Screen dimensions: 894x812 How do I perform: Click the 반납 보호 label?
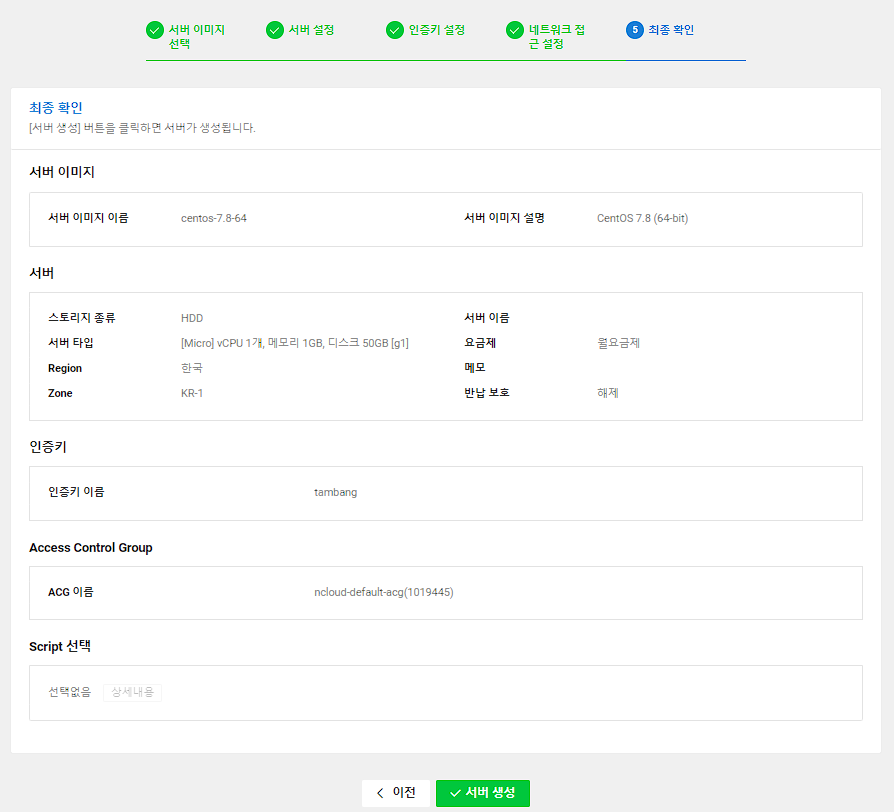click(x=487, y=393)
